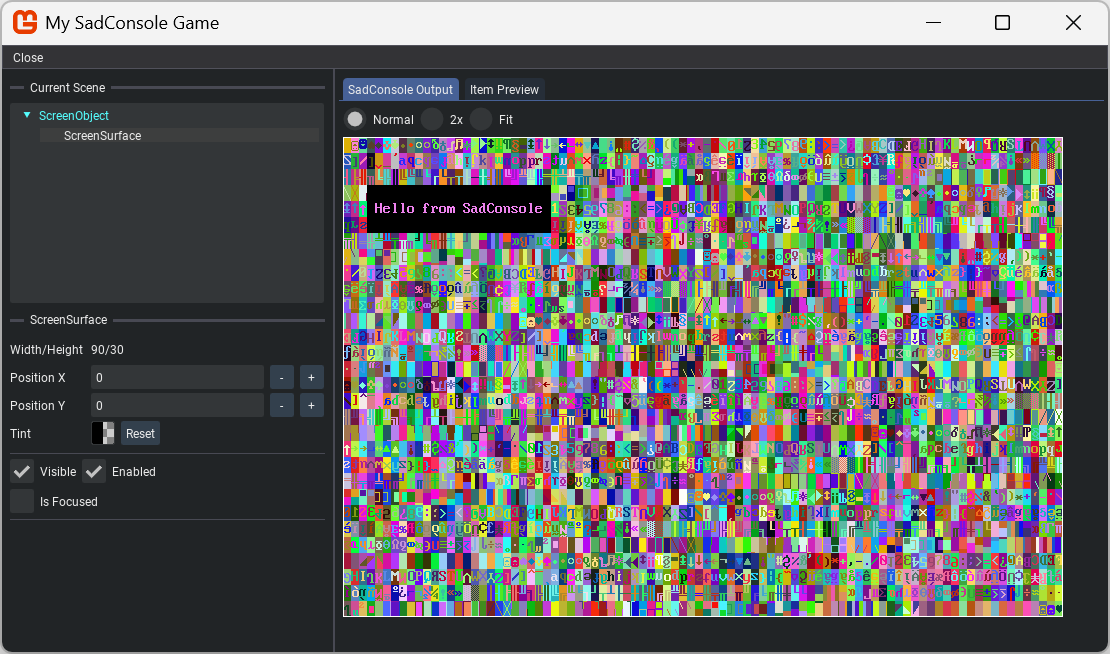1110x654 pixels.
Task: Increment Position X with the plus button
Action: point(311,377)
